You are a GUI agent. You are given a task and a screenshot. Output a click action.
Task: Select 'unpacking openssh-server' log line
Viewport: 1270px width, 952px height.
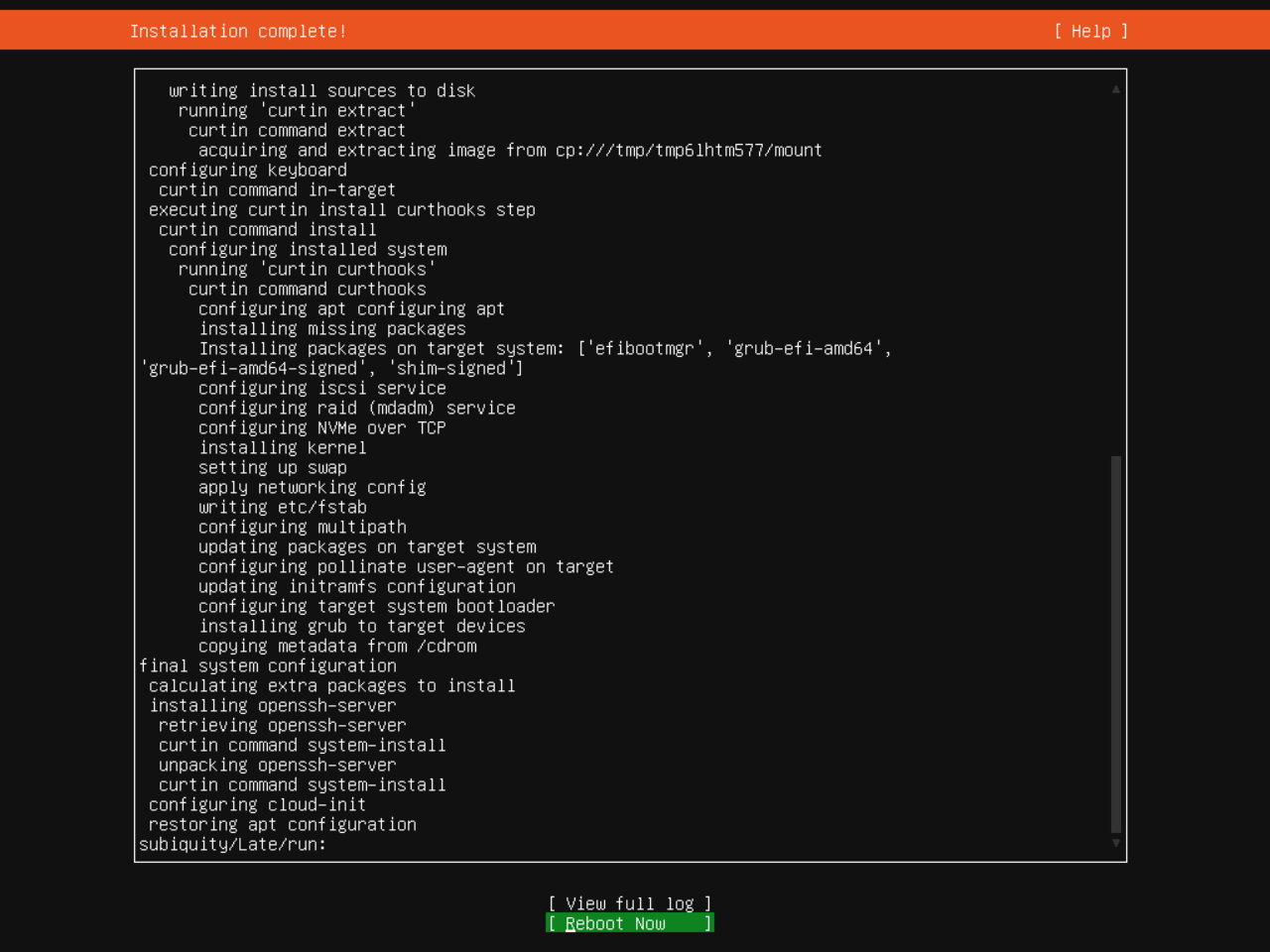(278, 765)
